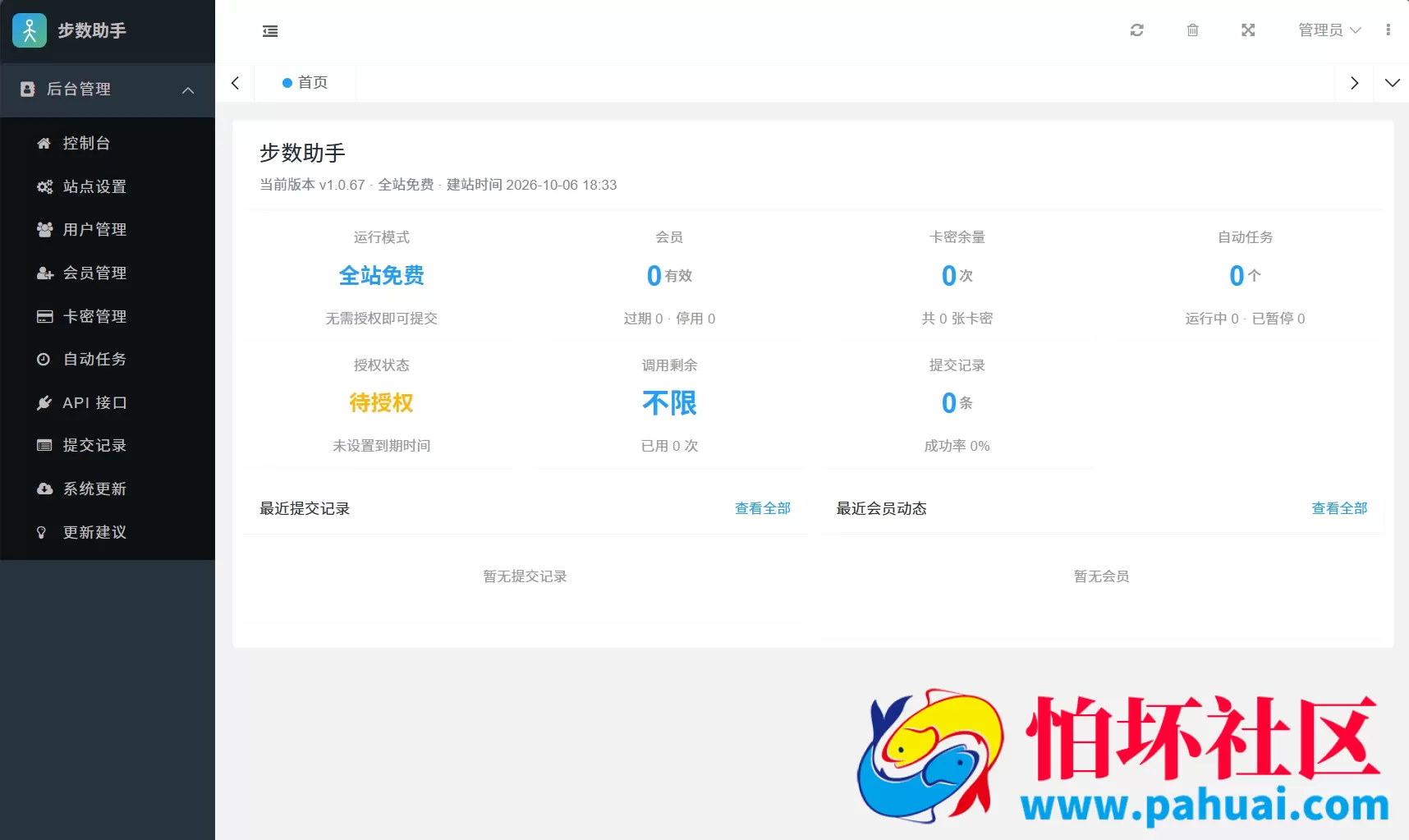Open 卡密管理 menu item
This screenshot has height=840, width=1409.
tap(108, 316)
